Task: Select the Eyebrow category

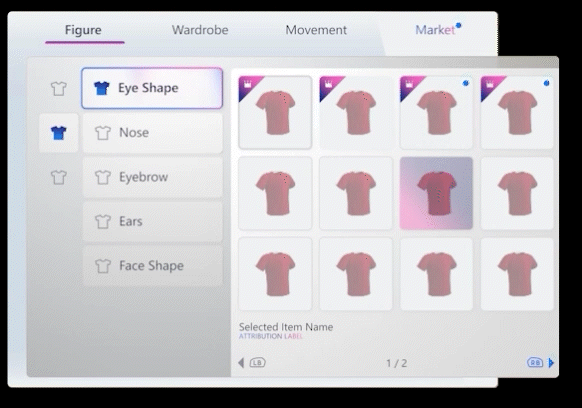Action: point(153,177)
